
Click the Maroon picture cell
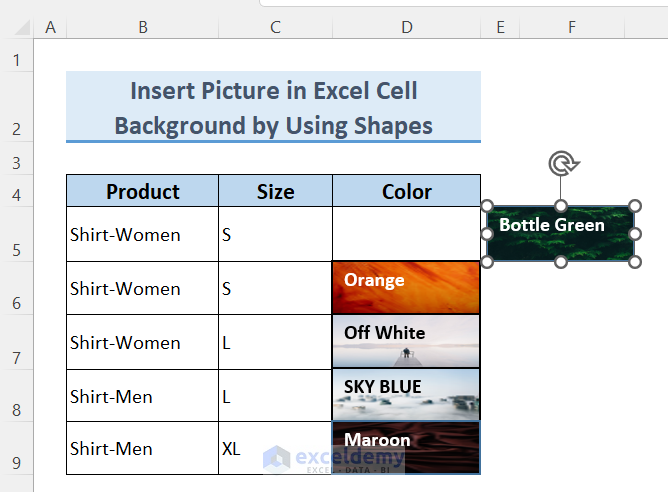pos(406,448)
